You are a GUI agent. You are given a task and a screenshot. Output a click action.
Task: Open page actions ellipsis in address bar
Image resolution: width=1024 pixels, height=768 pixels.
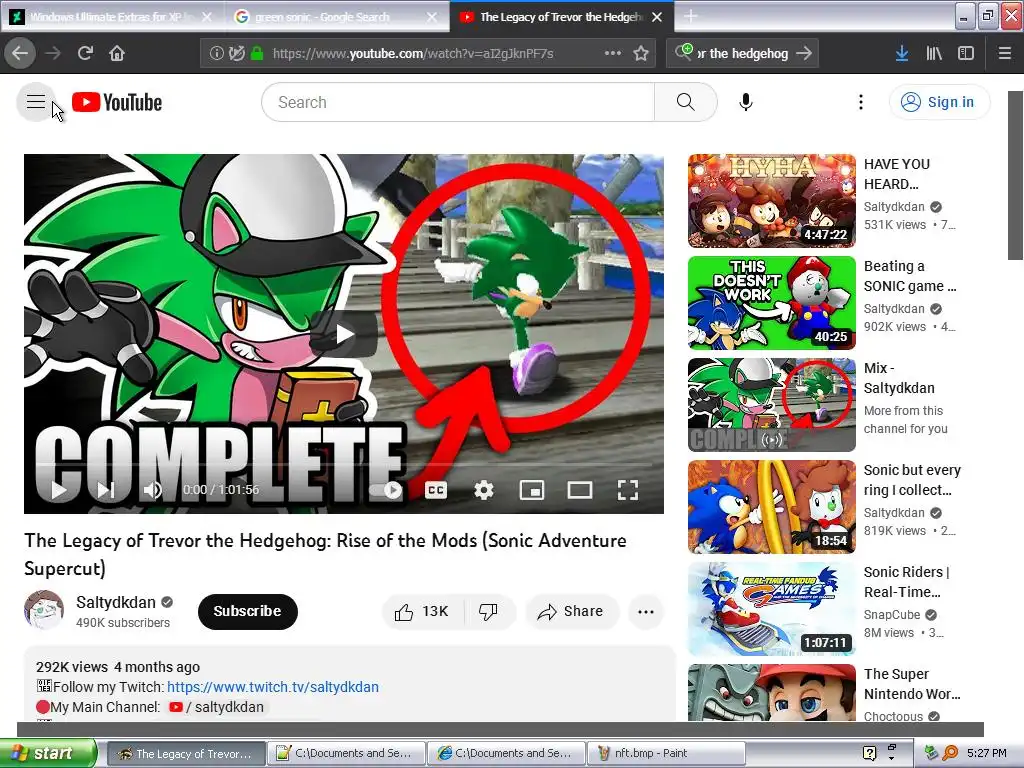coord(613,53)
